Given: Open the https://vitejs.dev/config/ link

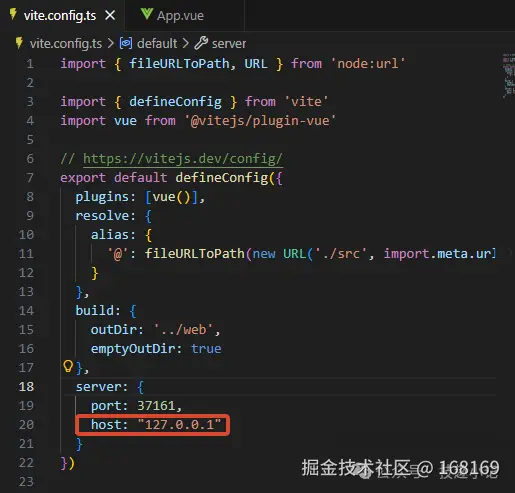Looking at the screenshot, I should click(183, 159).
